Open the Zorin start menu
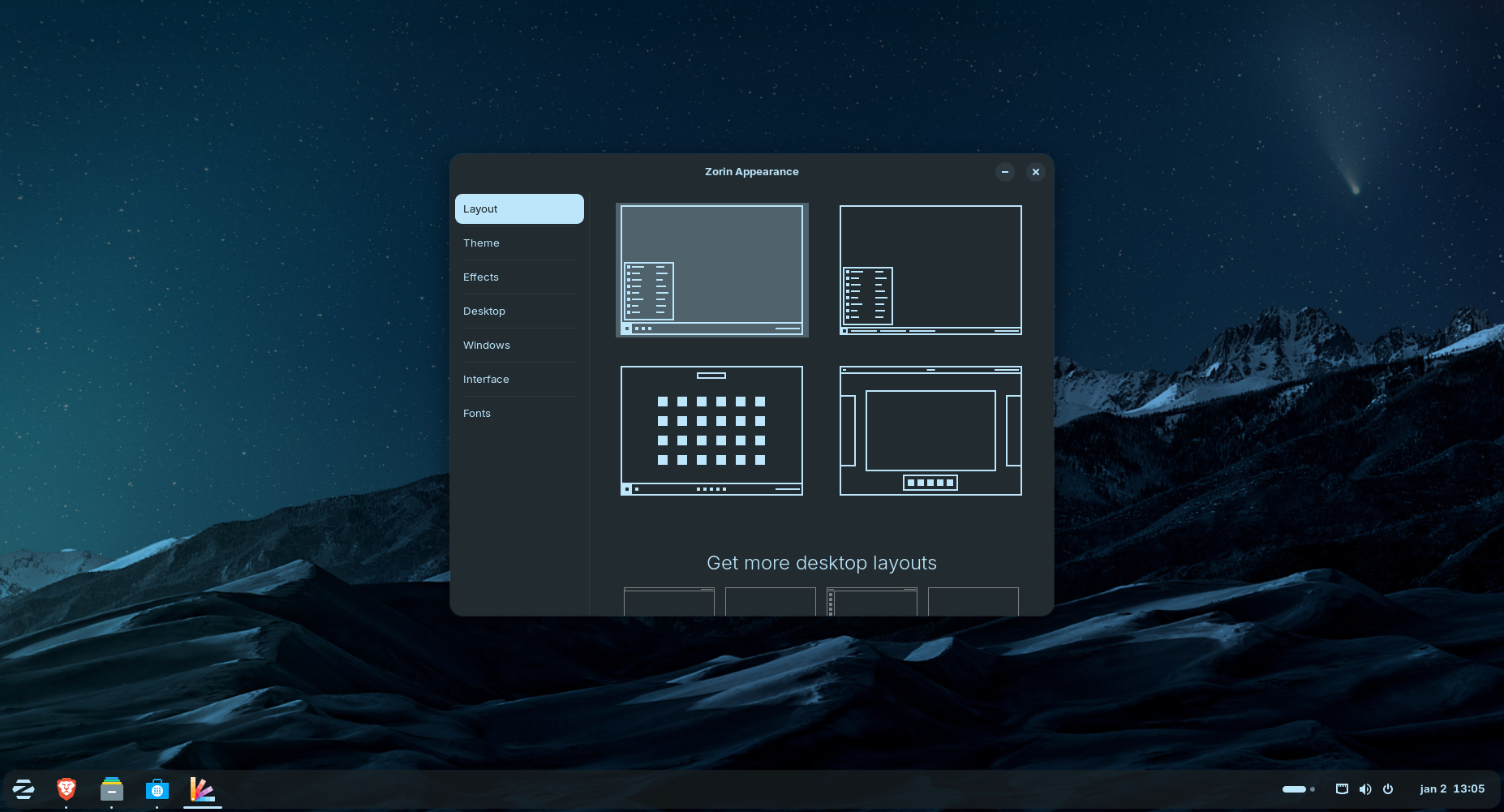The image size is (1504, 812). [24, 788]
